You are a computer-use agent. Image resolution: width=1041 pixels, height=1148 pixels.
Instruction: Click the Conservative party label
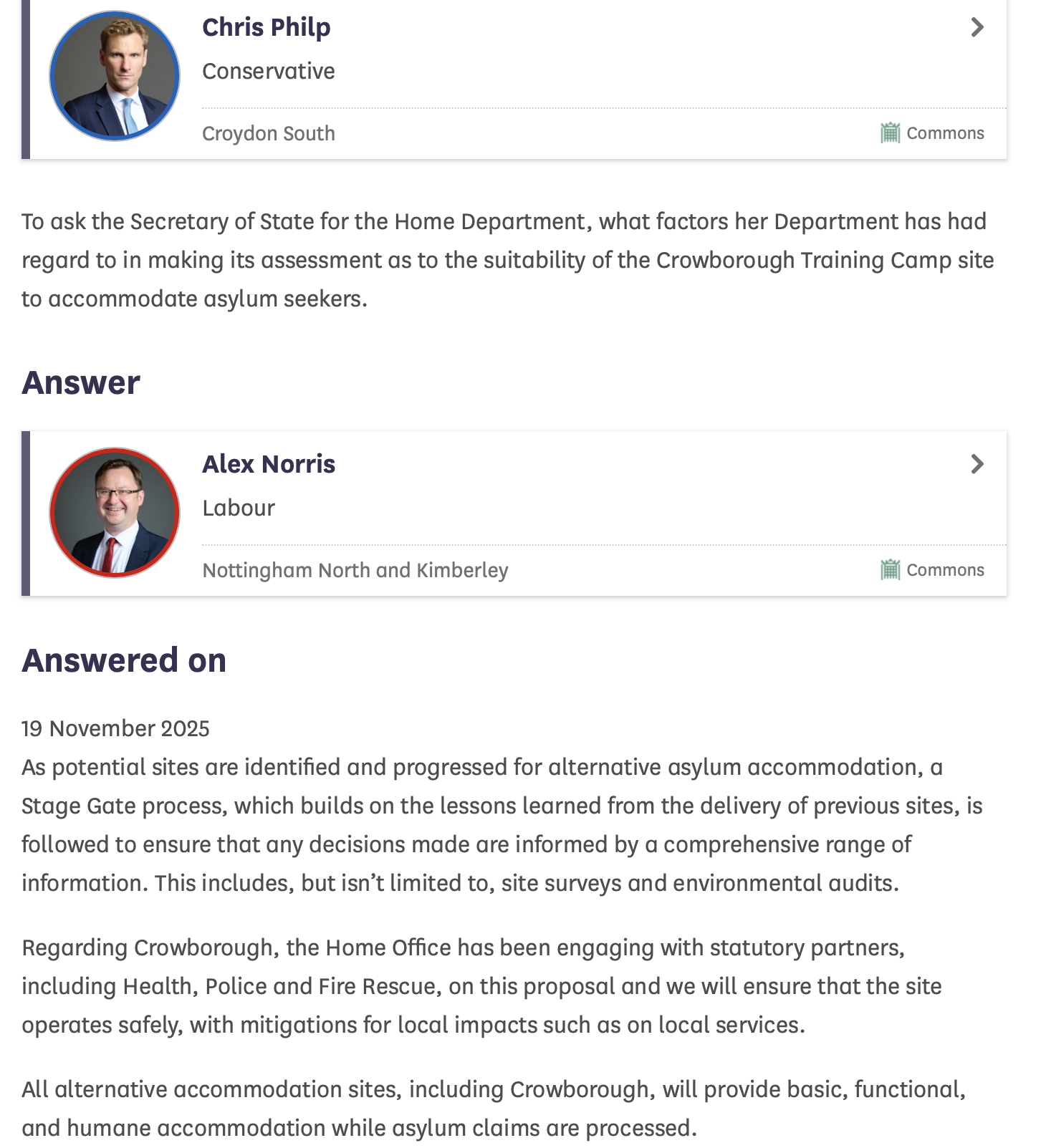click(x=269, y=71)
